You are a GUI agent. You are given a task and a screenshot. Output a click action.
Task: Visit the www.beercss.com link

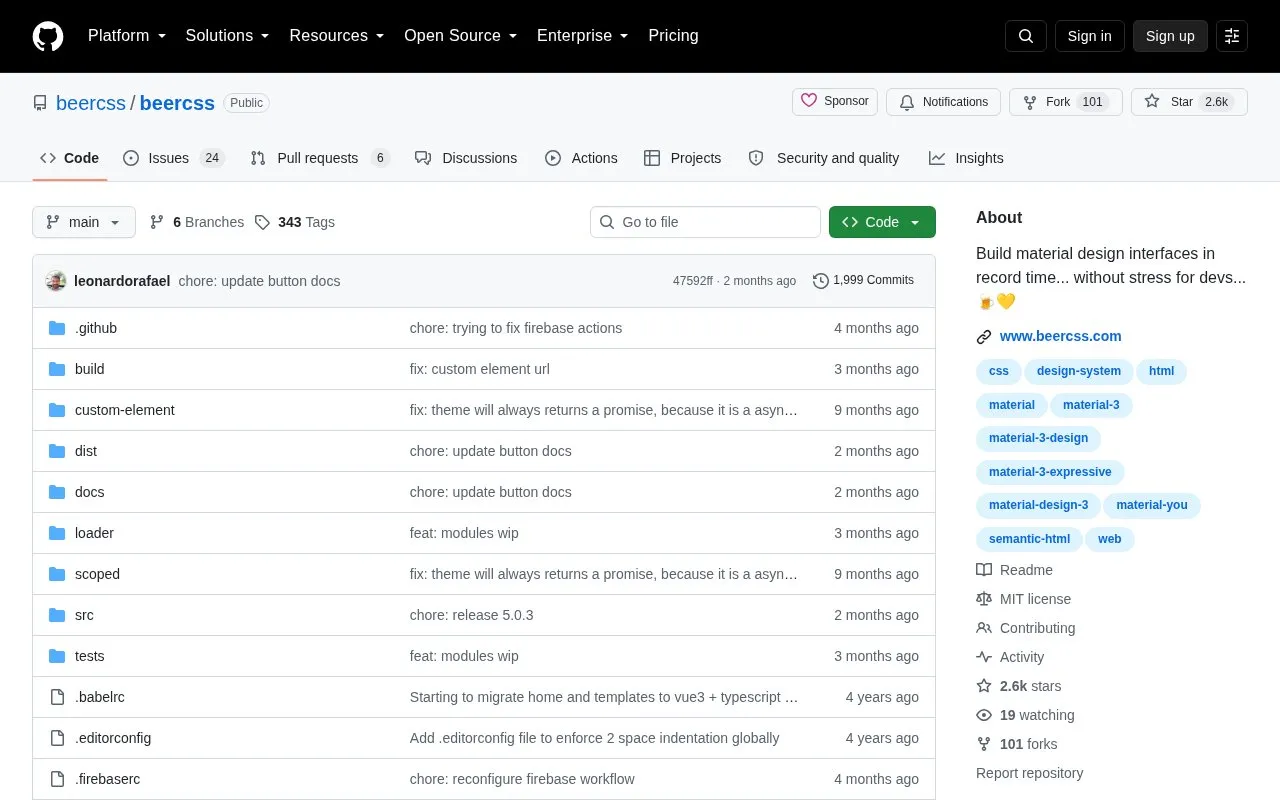[x=1060, y=336]
